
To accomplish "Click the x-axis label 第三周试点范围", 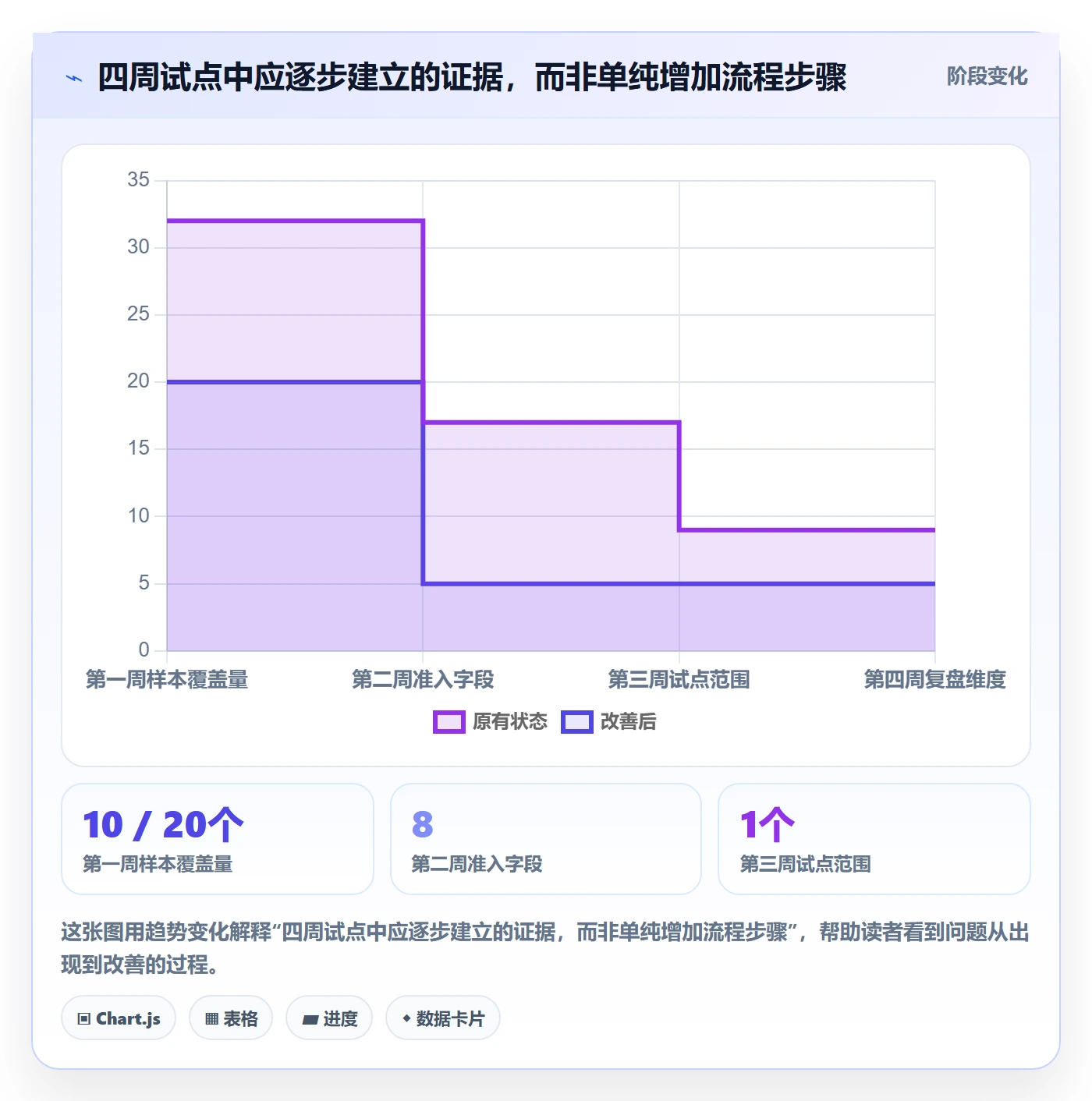I will (679, 680).
